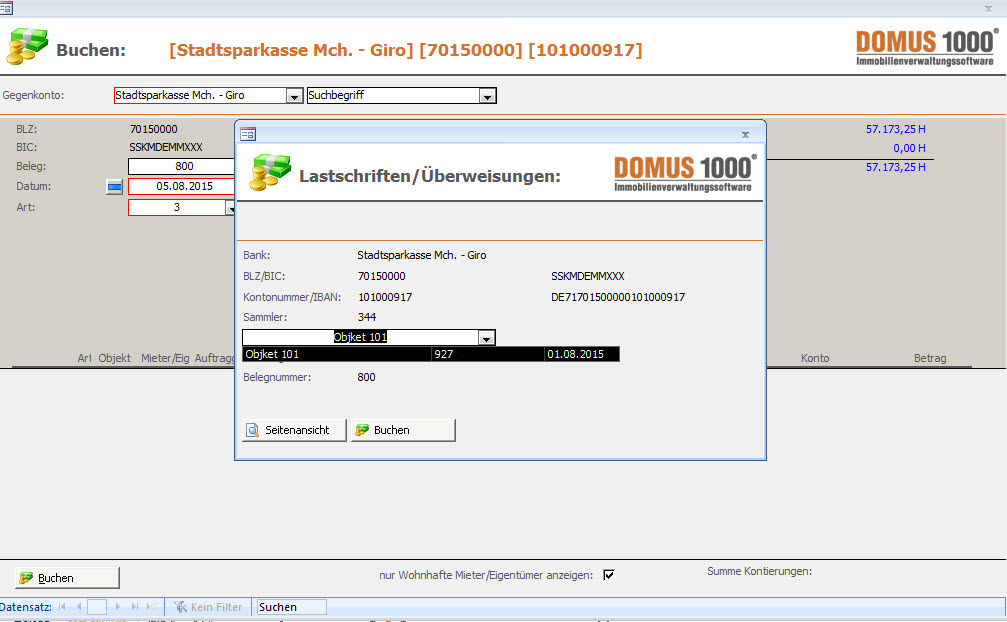Click money icon in Lastschriften dialog header

pyautogui.click(x=270, y=172)
